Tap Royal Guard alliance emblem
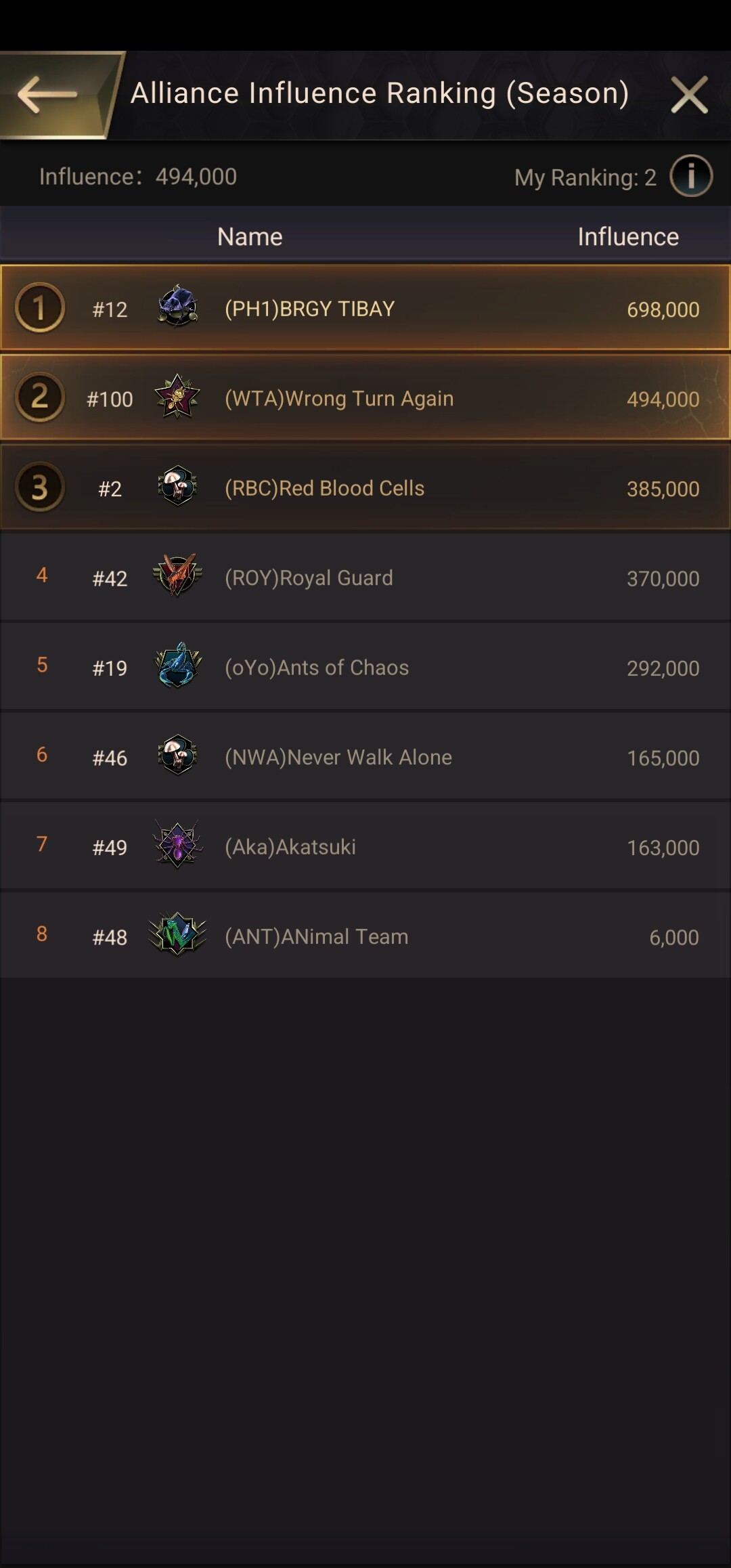This screenshot has height=1568, width=731. 177,576
